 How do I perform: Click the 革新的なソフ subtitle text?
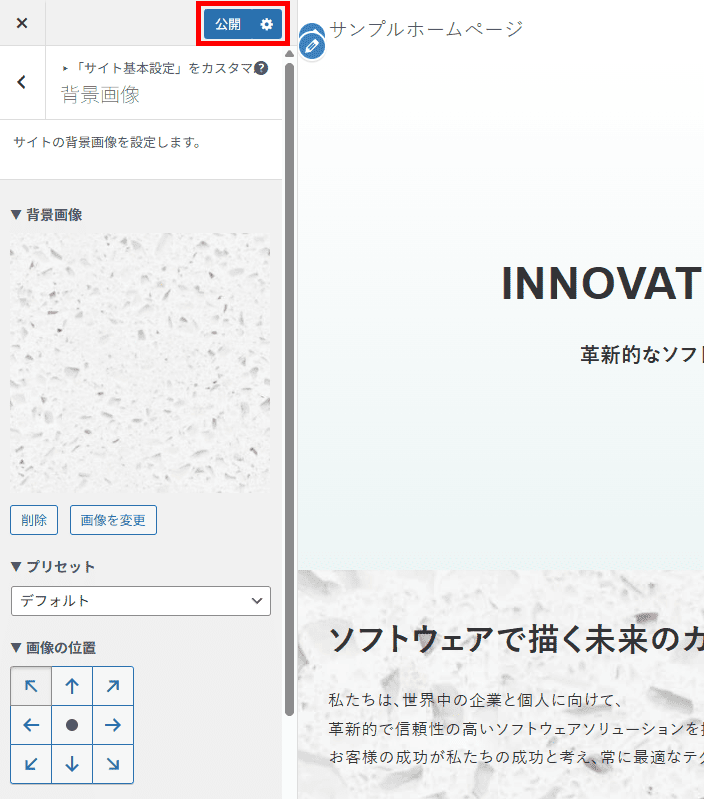pyautogui.click(x=642, y=354)
